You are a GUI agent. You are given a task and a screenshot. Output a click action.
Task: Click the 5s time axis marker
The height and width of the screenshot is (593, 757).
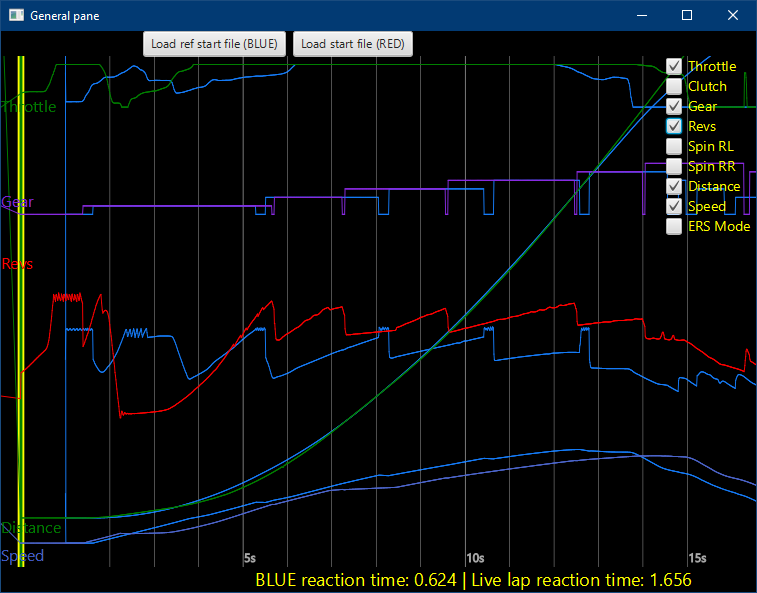(250, 557)
